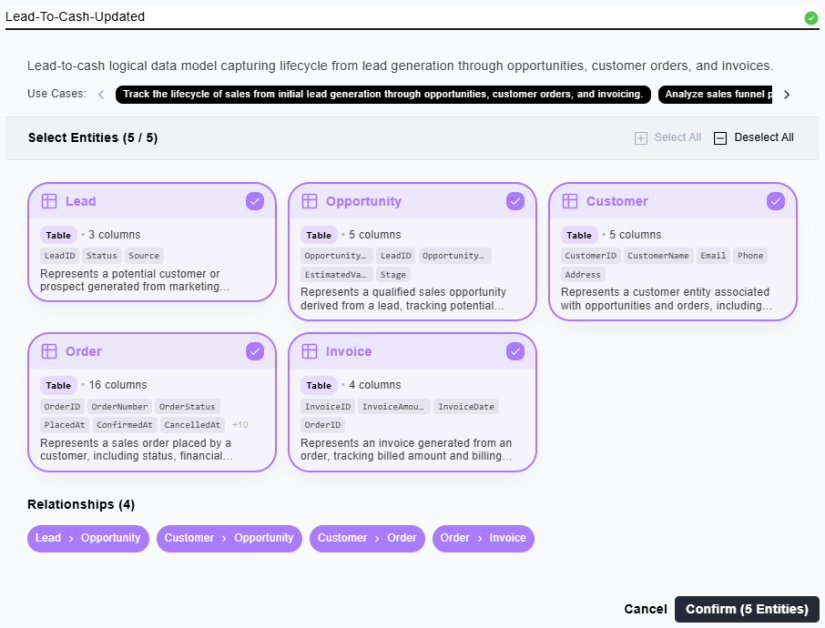Click the Table badge on Opportunity card
The height and width of the screenshot is (628, 825).
tap(319, 235)
